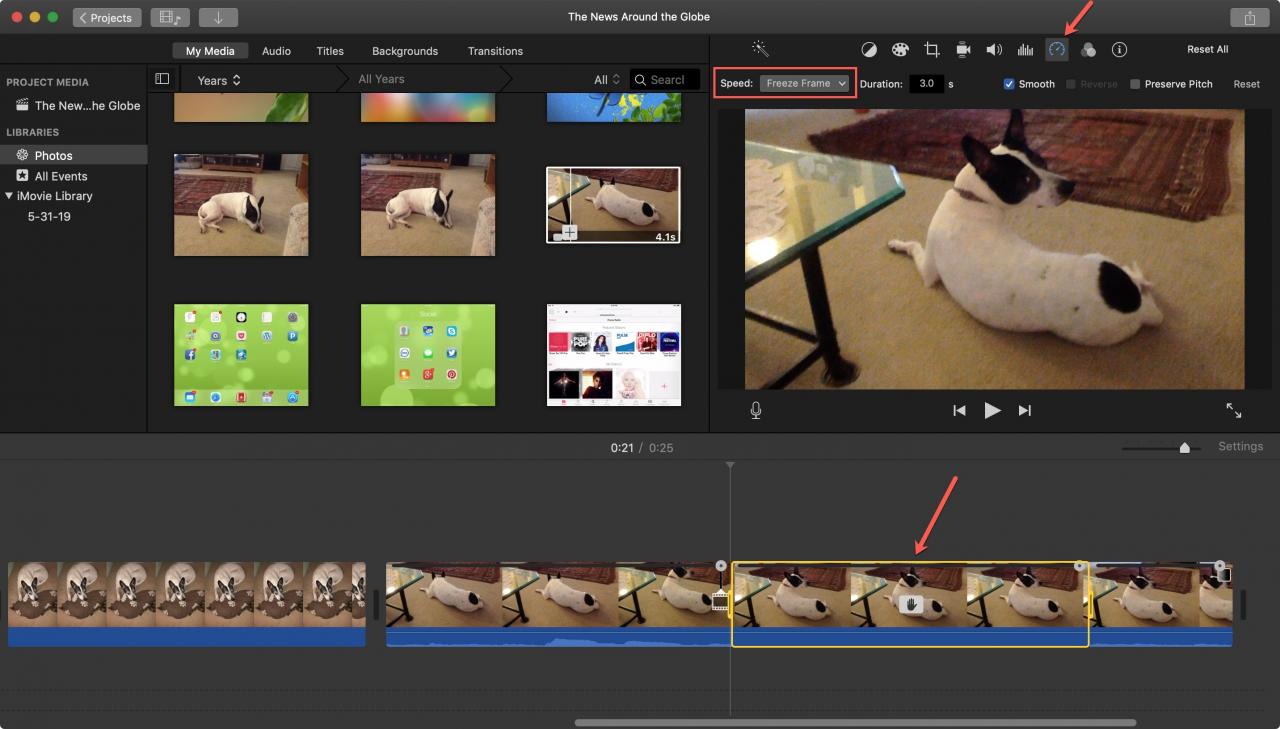Screen dimensions: 1280x729
Task: Adjust the timeline zoom slider
Action: pyautogui.click(x=1185, y=448)
